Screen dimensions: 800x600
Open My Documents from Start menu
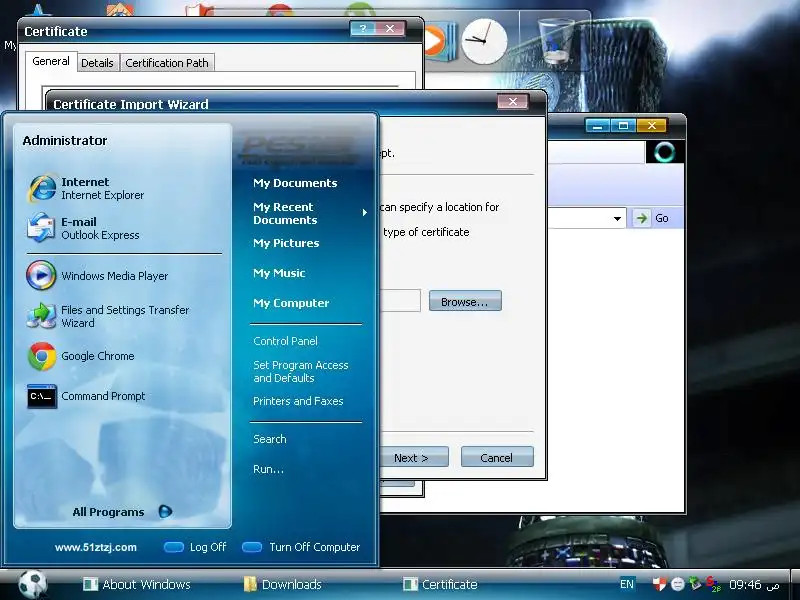(295, 183)
